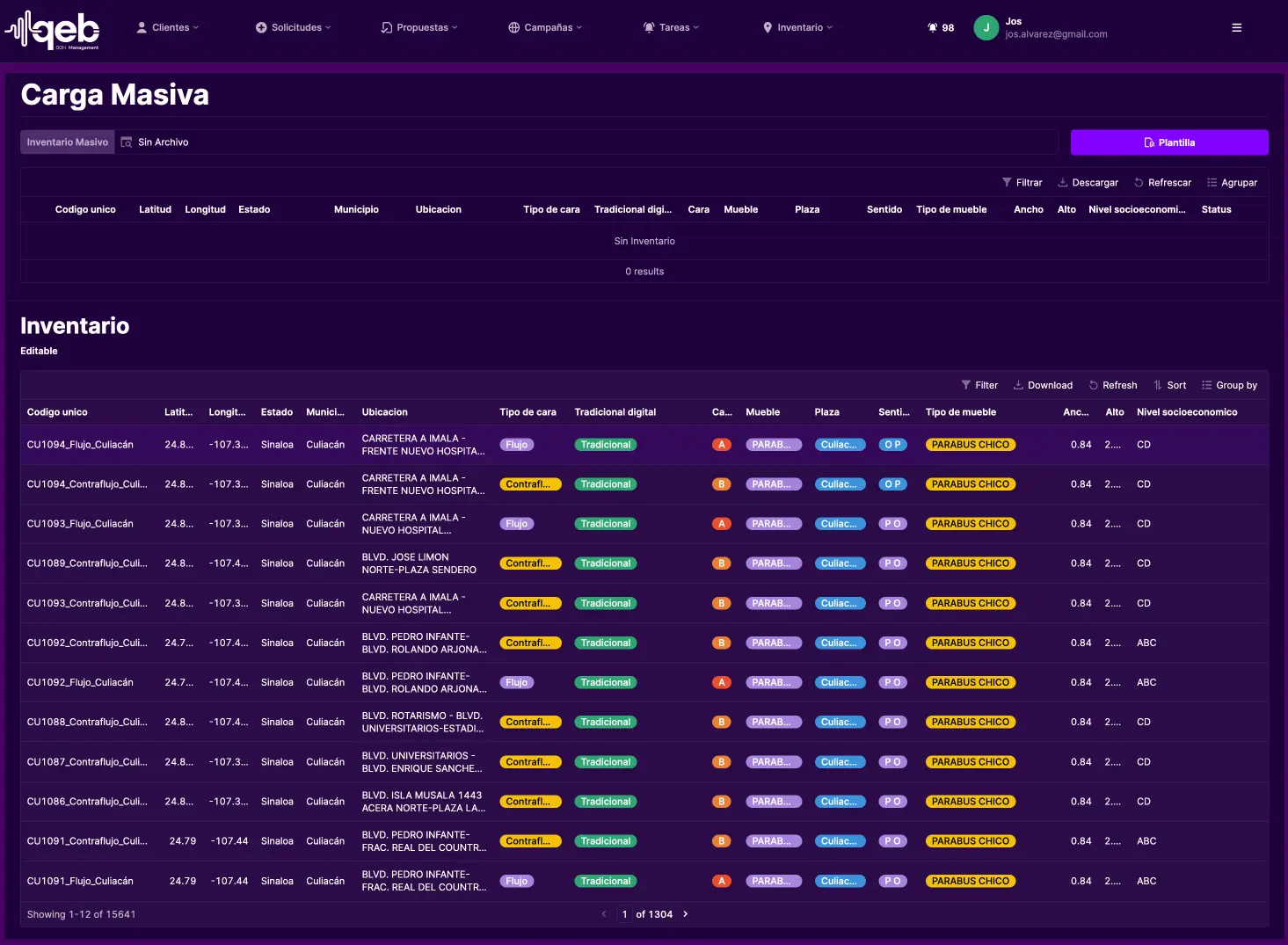Click Download in the Inventario table toolbar
Image resolution: width=1288 pixels, height=945 pixels.
pos(1043,385)
